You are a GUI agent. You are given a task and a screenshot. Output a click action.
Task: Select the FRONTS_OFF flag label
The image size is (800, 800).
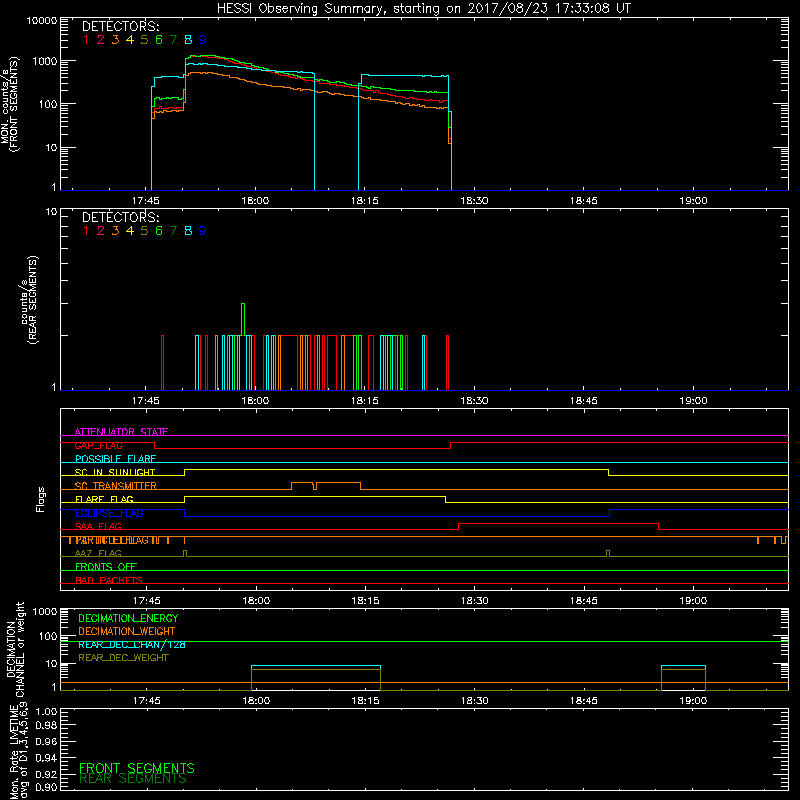[x=106, y=567]
